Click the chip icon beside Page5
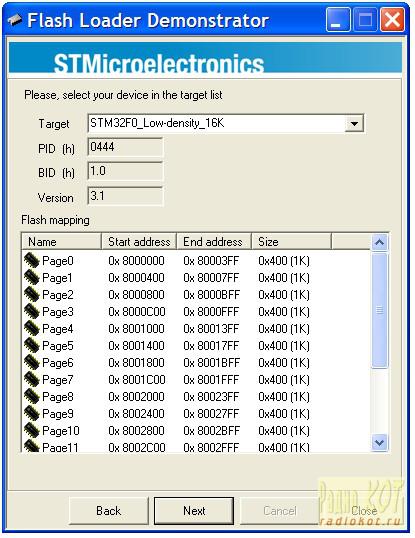 click(32, 345)
